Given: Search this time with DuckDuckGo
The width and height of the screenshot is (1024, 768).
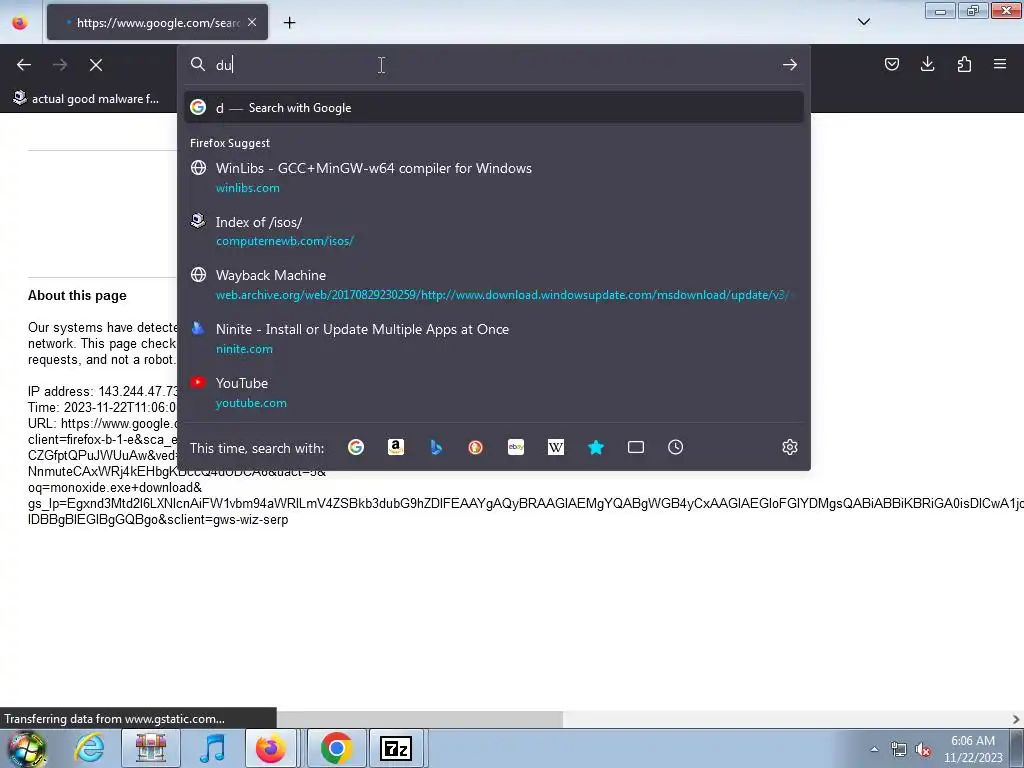Looking at the screenshot, I should click(x=475, y=447).
